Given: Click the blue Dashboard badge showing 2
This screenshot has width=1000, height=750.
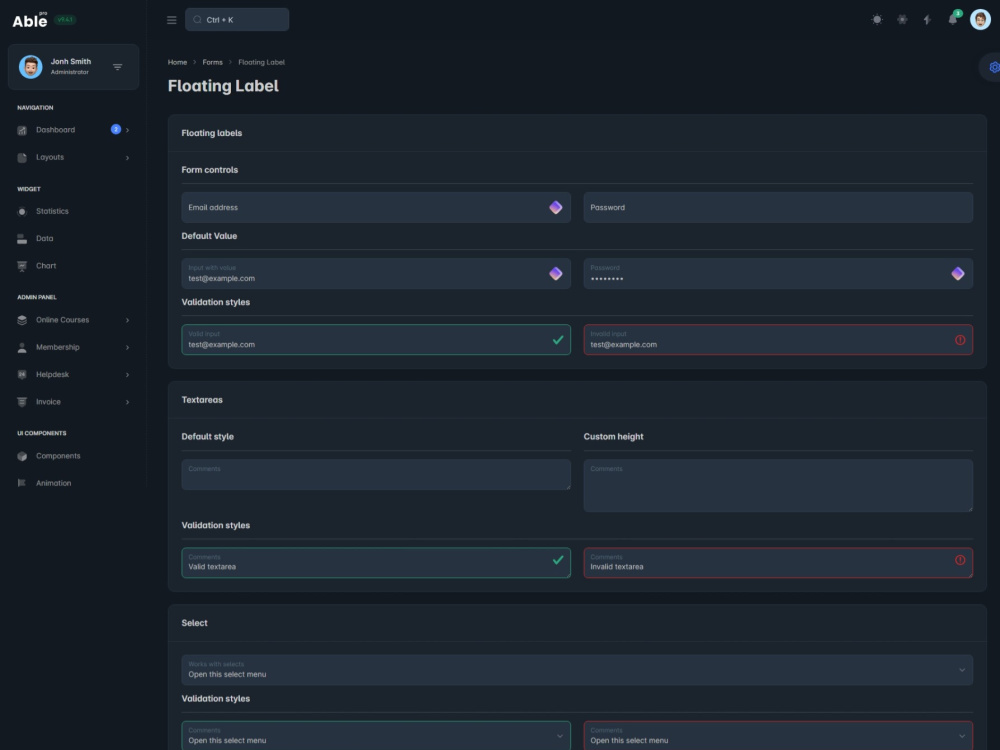Looking at the screenshot, I should pos(115,129).
